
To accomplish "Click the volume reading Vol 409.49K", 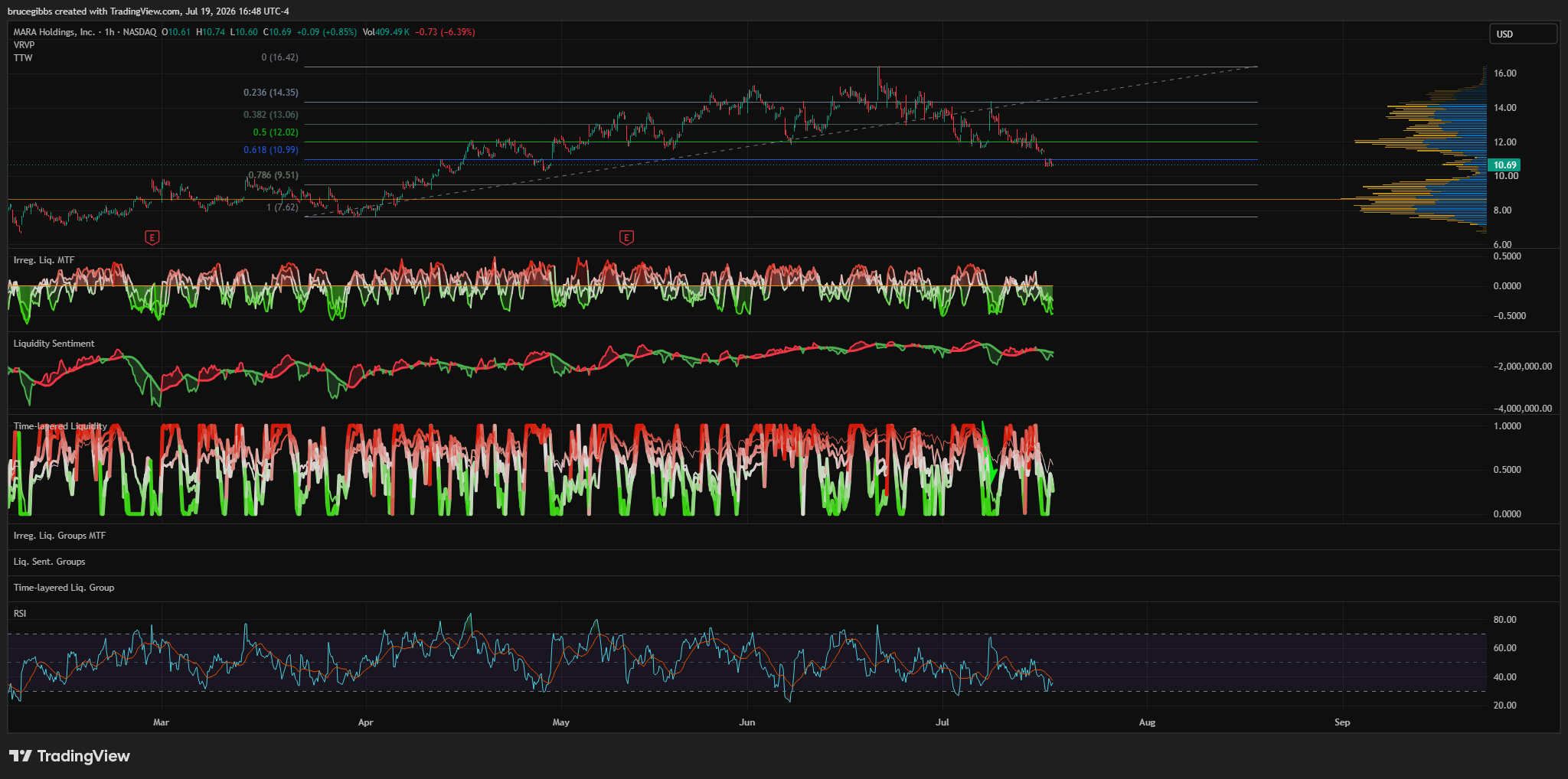I will [x=386, y=32].
